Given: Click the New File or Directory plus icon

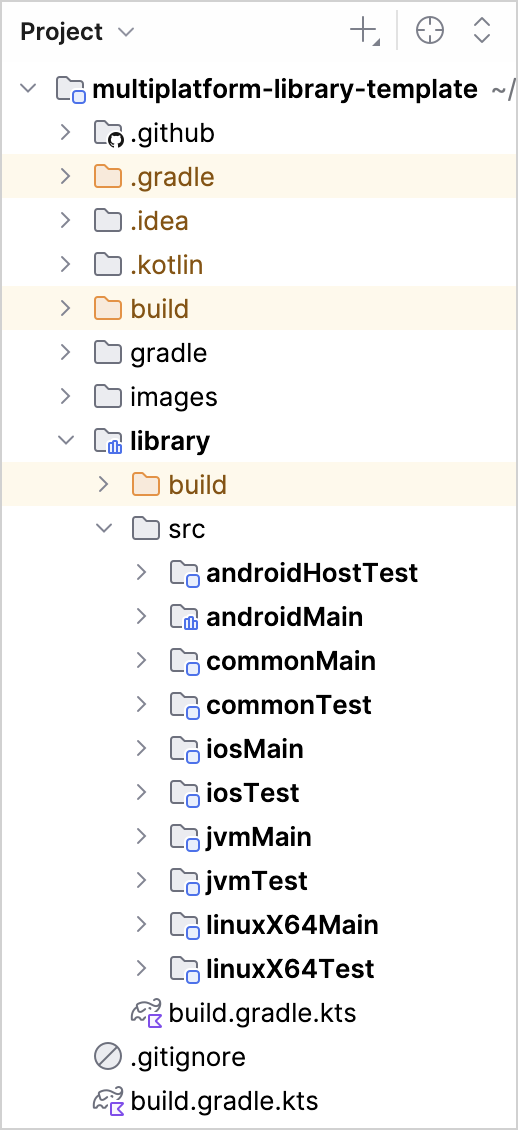Looking at the screenshot, I should 365,32.
